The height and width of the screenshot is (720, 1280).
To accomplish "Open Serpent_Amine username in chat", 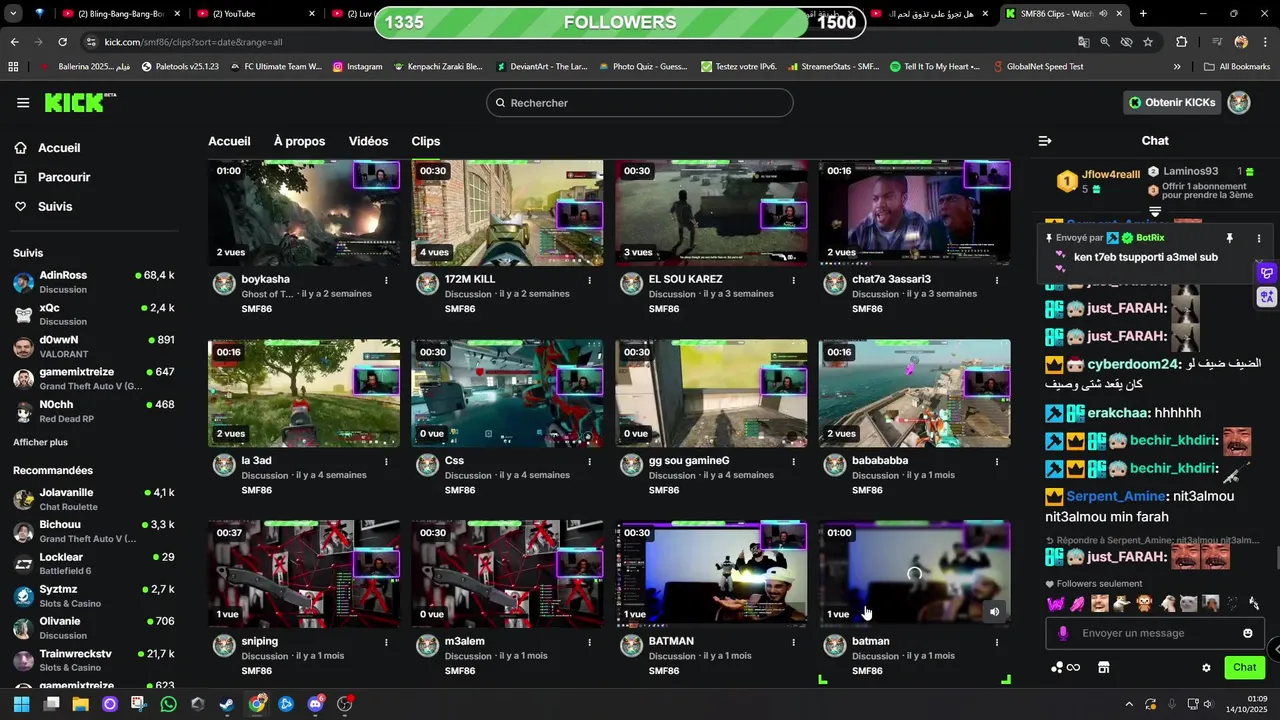I will pos(1116,496).
